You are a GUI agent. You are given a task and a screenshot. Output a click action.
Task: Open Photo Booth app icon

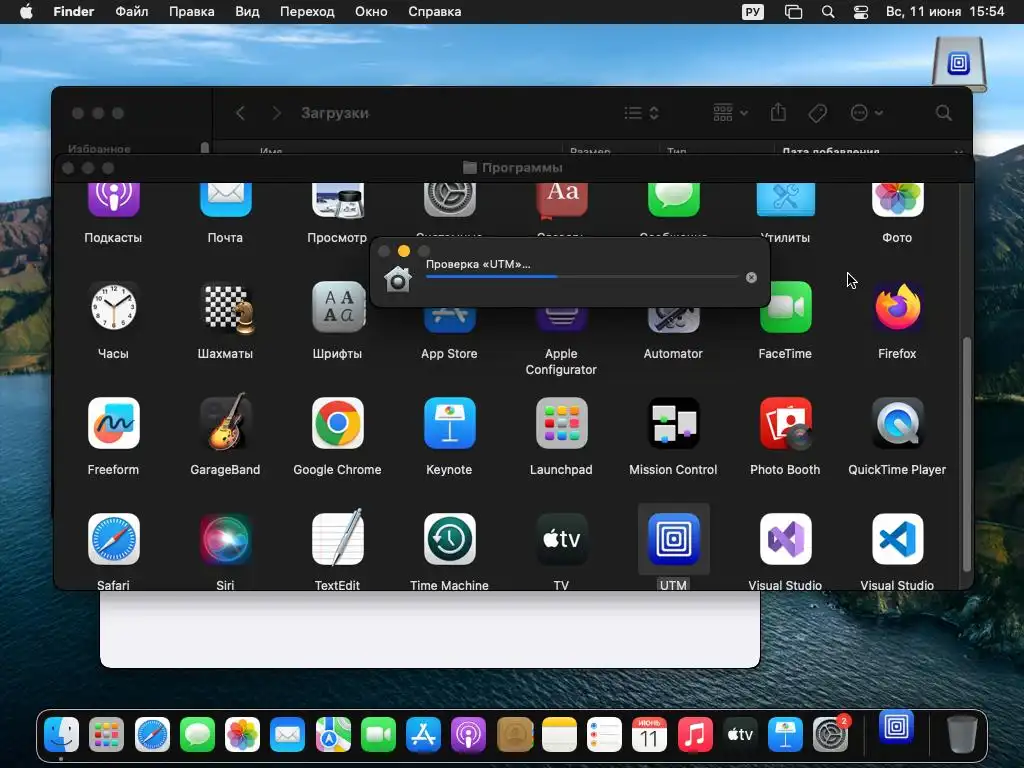(786, 423)
